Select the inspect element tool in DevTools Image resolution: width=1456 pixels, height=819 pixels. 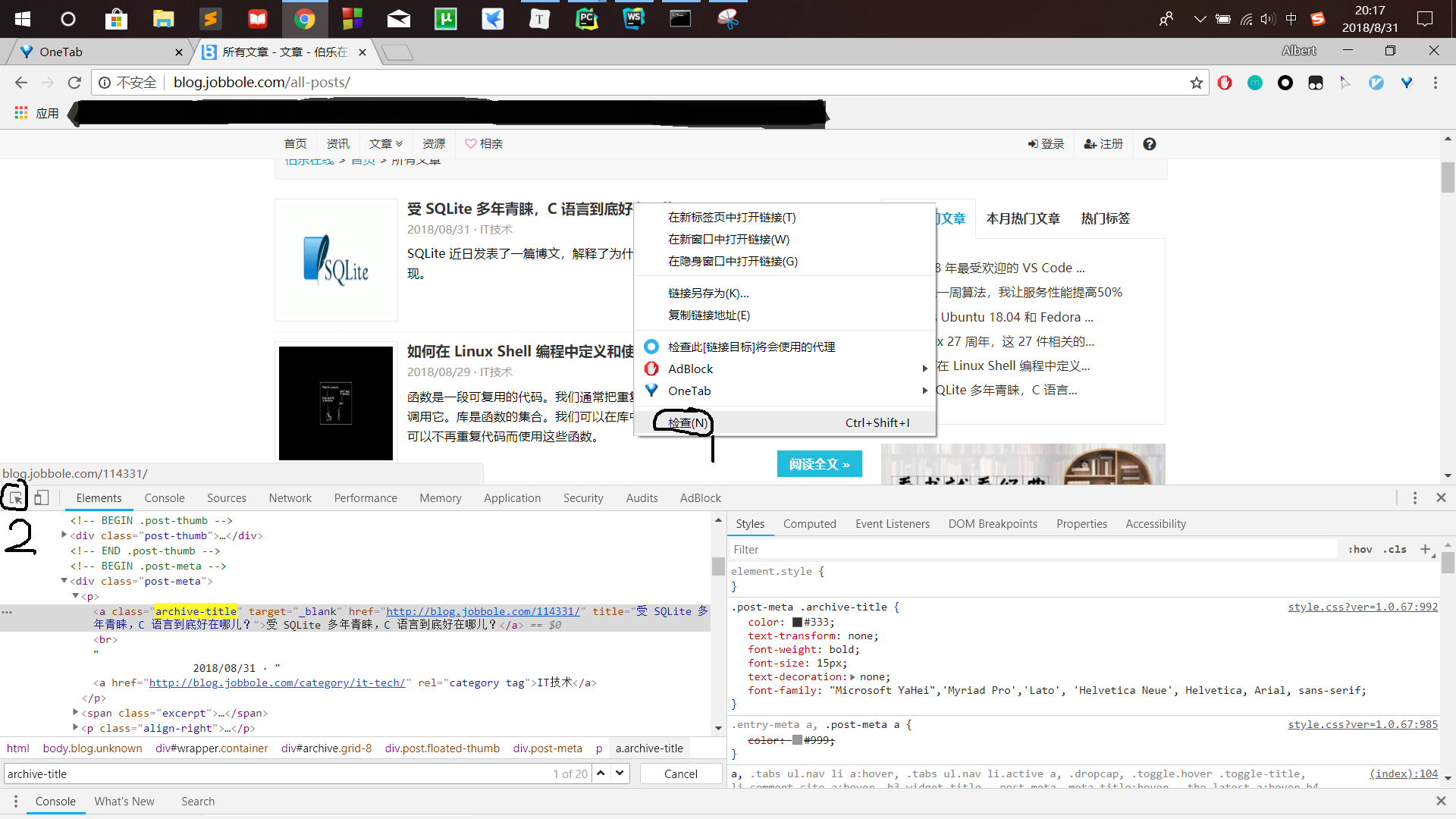15,497
